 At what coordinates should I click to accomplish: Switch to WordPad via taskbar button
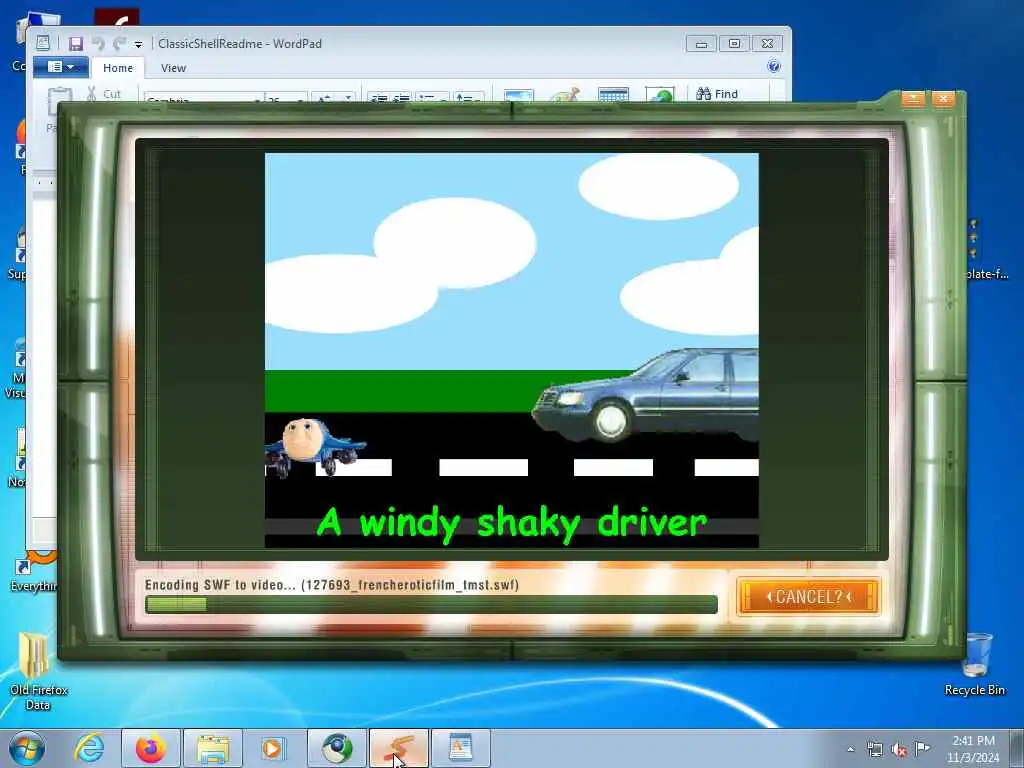(460, 748)
